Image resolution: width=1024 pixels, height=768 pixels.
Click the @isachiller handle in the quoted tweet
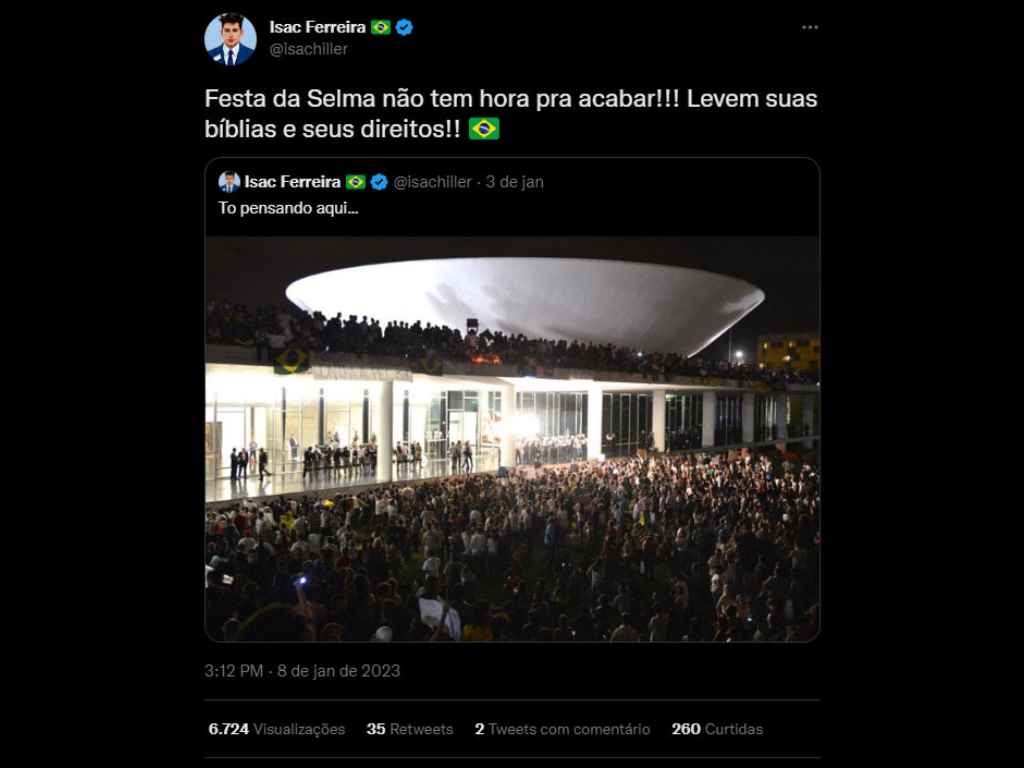click(x=432, y=182)
